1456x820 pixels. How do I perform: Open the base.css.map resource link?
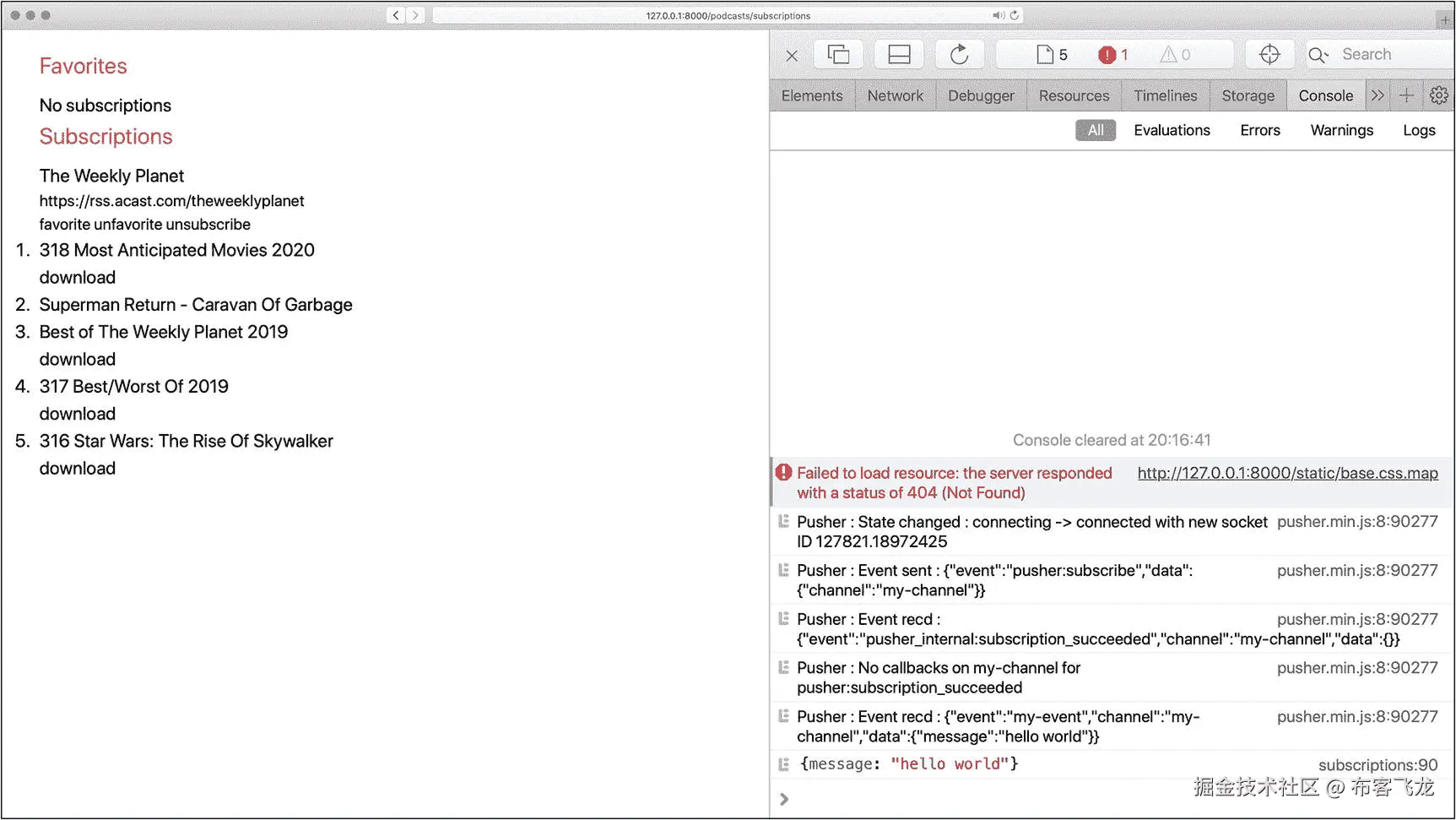coord(1288,473)
